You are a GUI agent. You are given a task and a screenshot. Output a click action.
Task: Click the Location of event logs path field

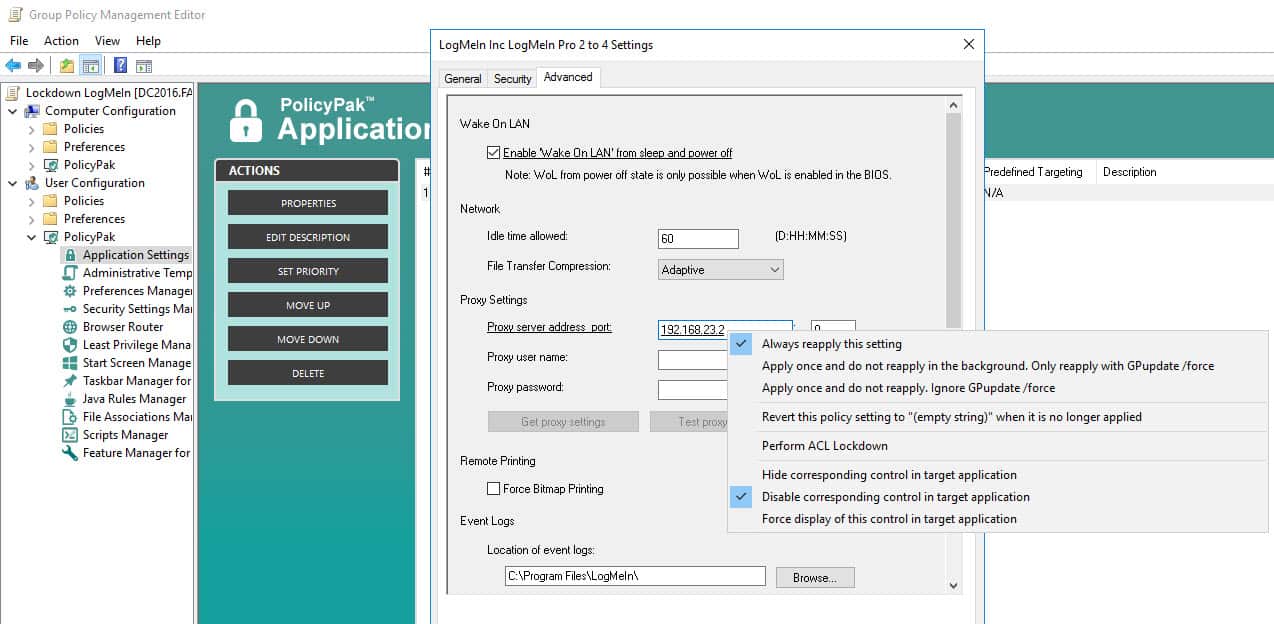pyautogui.click(x=635, y=576)
